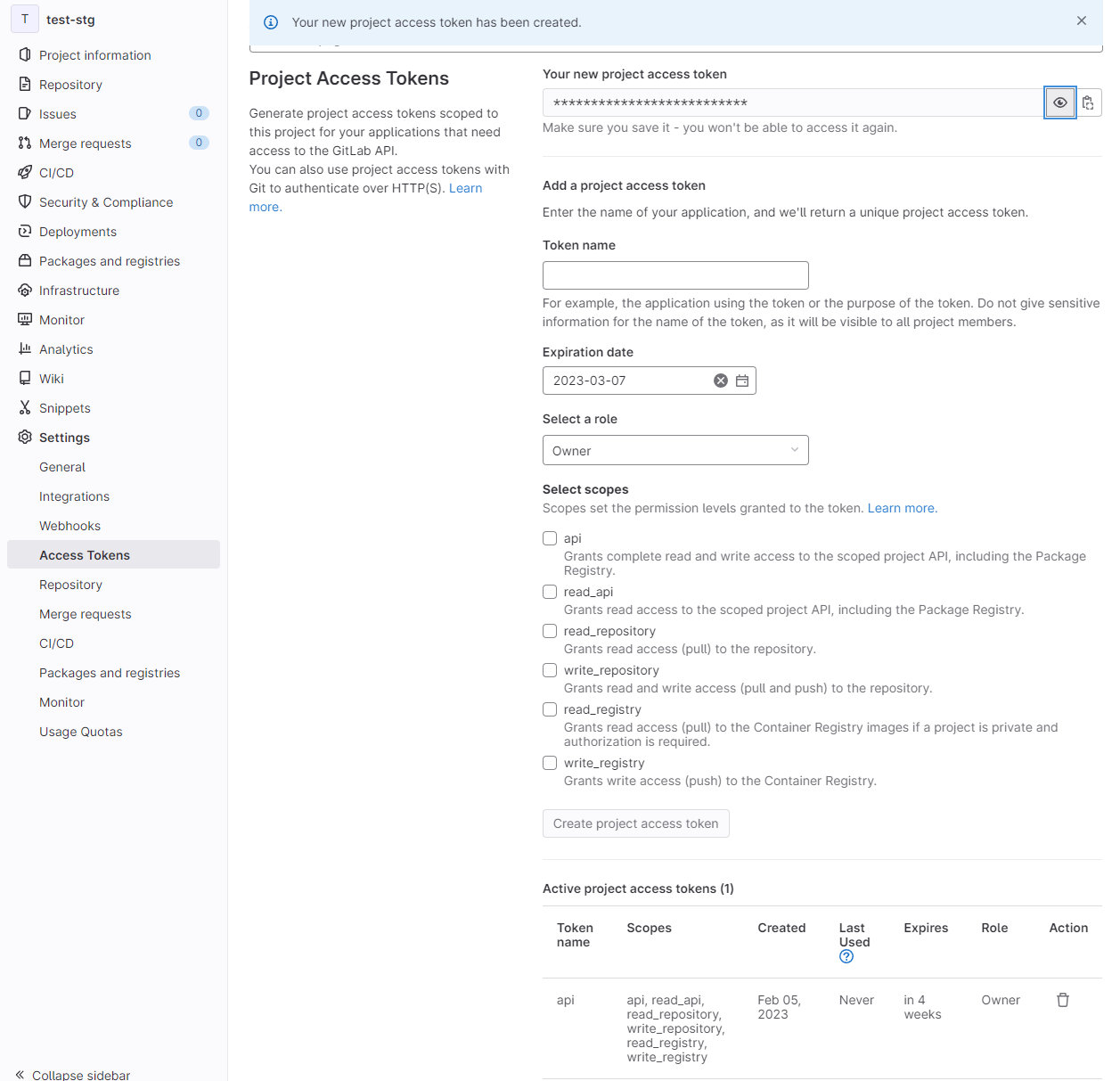Click the CI/CD rocket icon
Viewport: 1120px width, 1081px height.
tap(25, 172)
